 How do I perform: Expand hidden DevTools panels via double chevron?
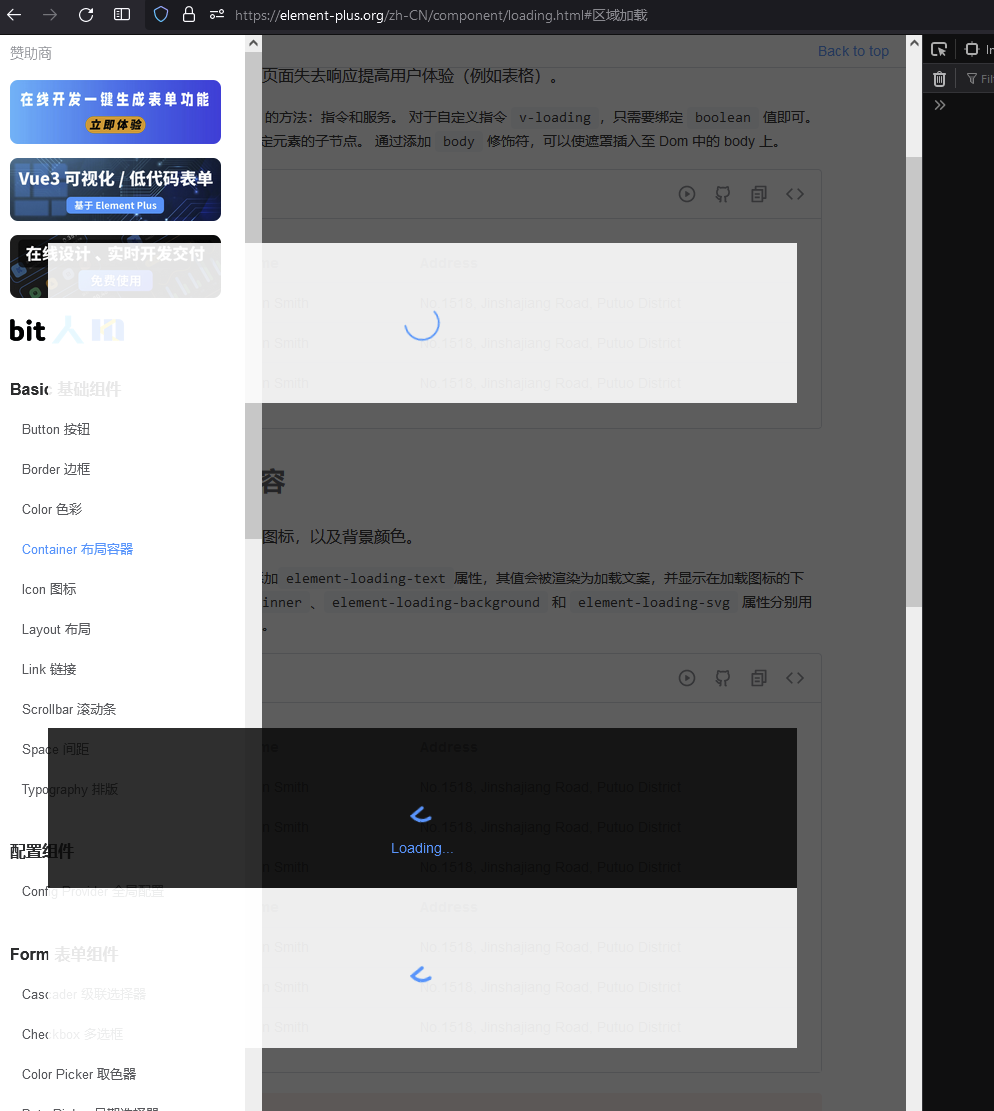coord(938,104)
